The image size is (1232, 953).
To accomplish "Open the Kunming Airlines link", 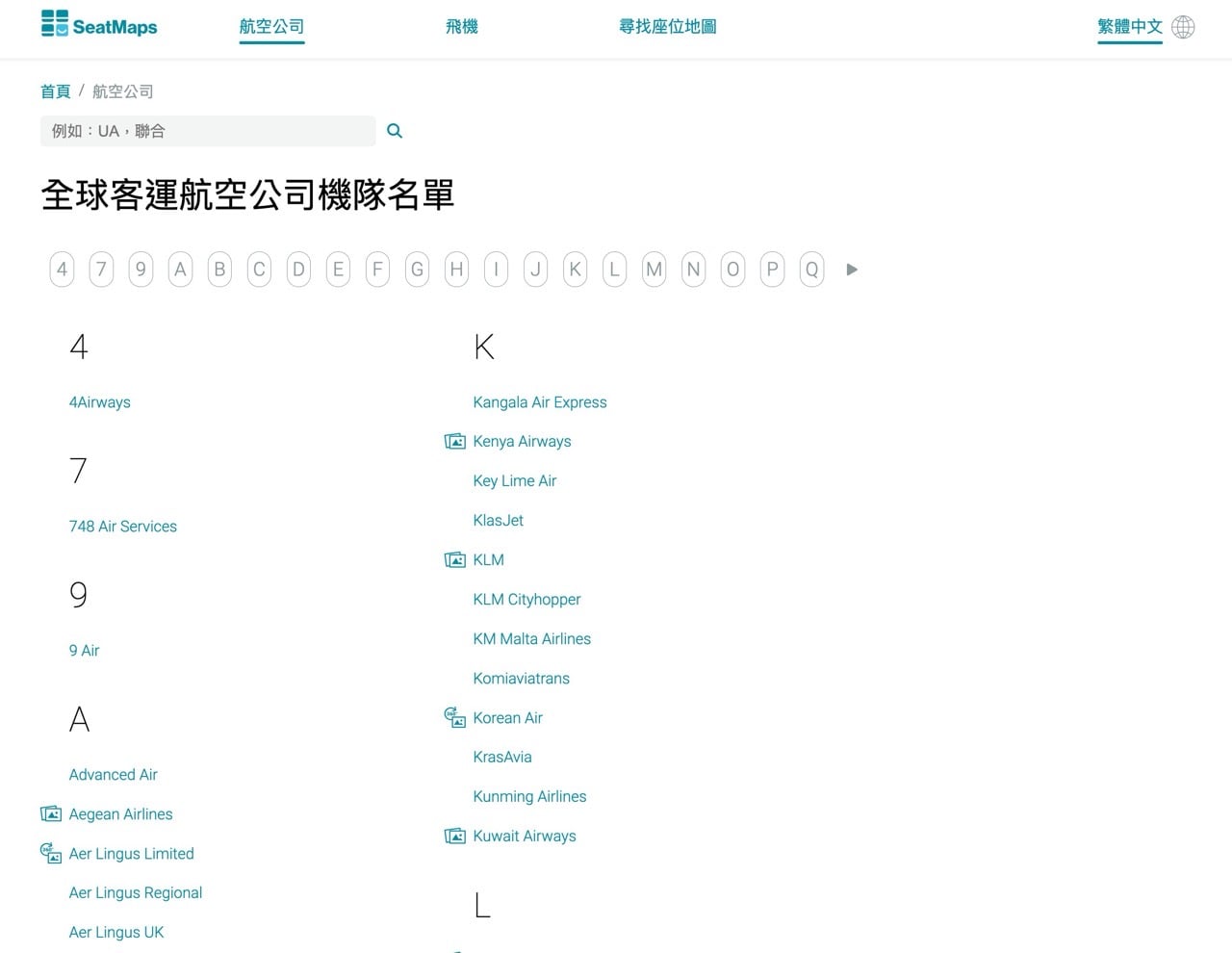I will click(x=529, y=796).
